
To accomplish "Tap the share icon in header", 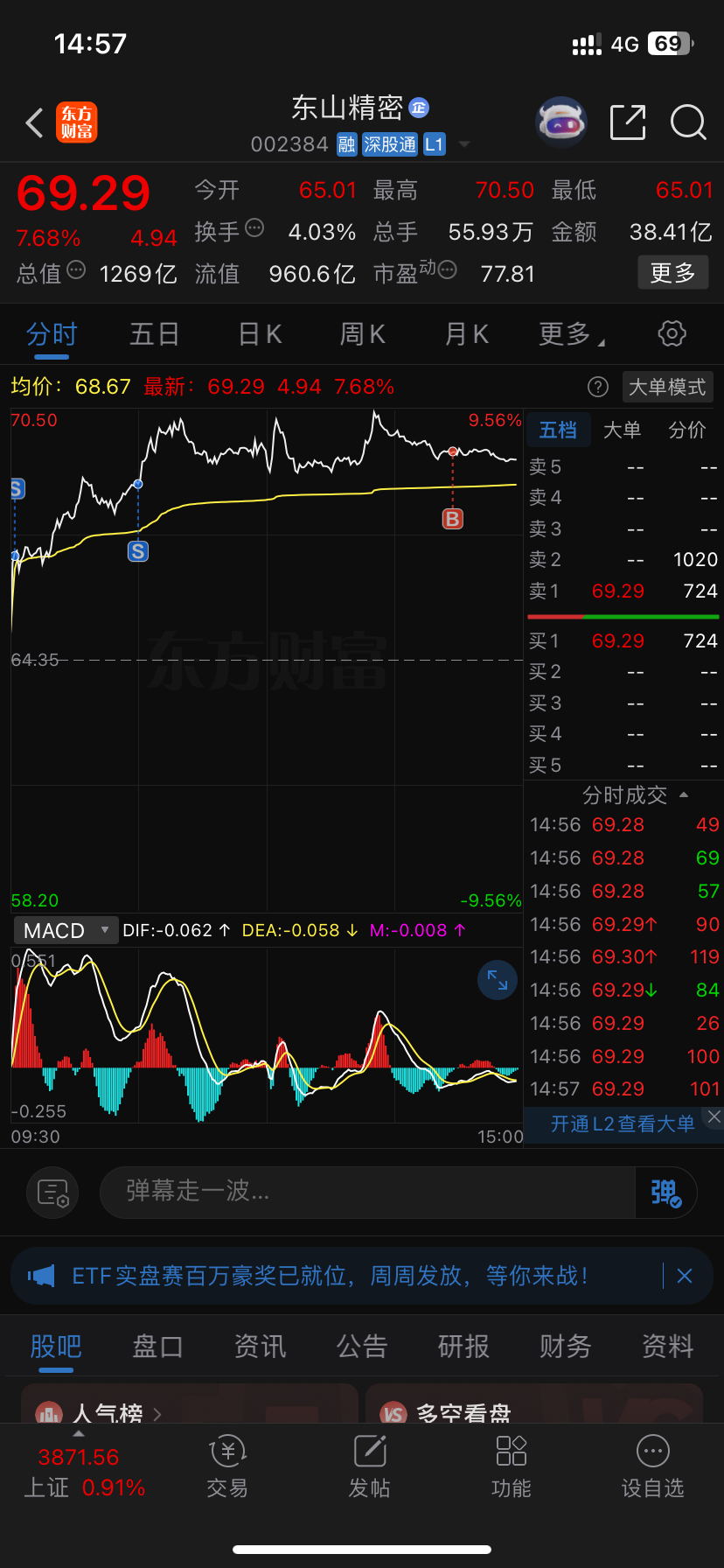I will click(x=628, y=122).
